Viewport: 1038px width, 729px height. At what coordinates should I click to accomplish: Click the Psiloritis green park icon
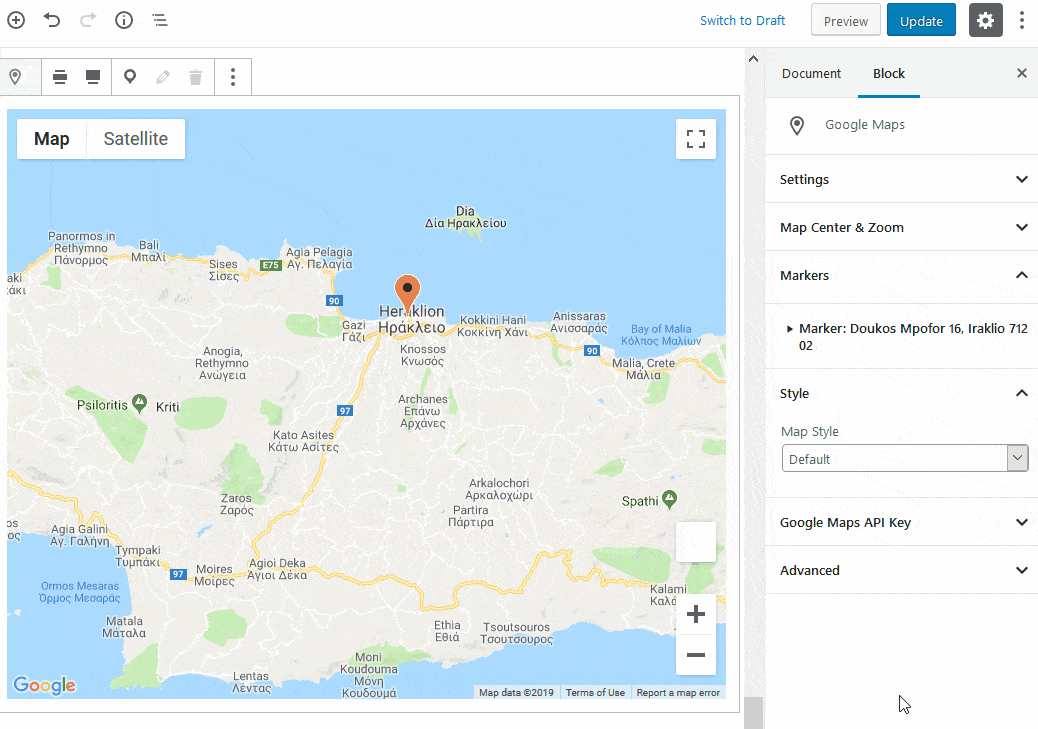click(139, 403)
